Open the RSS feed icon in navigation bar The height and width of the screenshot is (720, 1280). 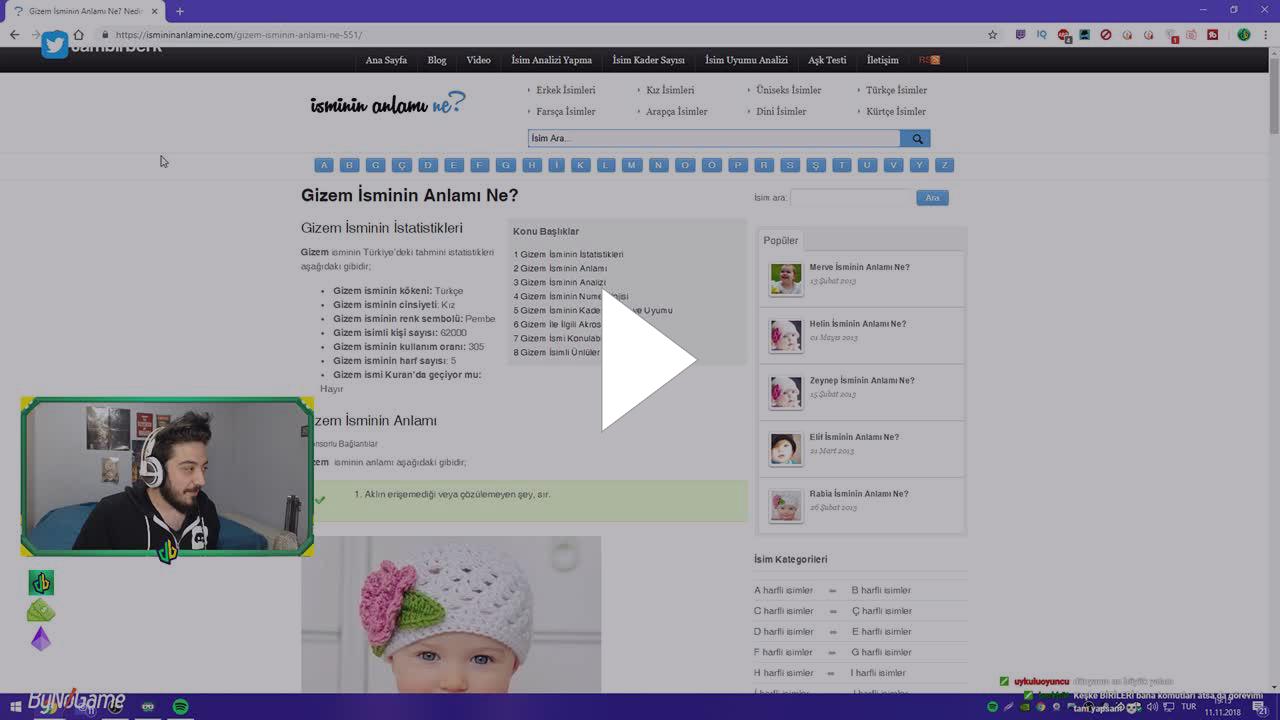click(929, 60)
